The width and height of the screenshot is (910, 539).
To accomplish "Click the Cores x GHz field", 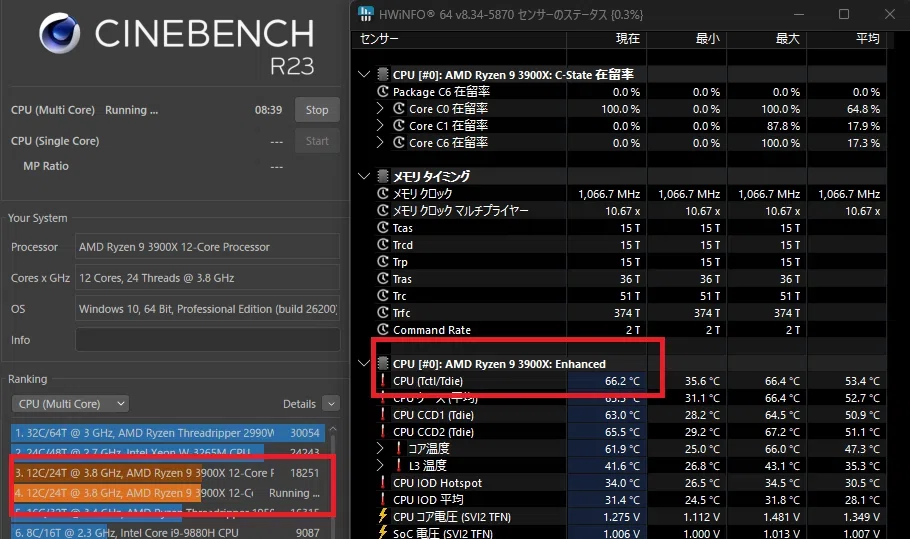I will [207, 278].
